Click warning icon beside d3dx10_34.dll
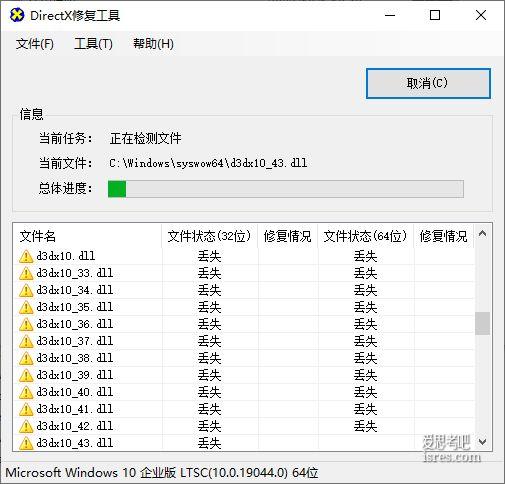505x484 pixels. pyautogui.click(x=26, y=290)
